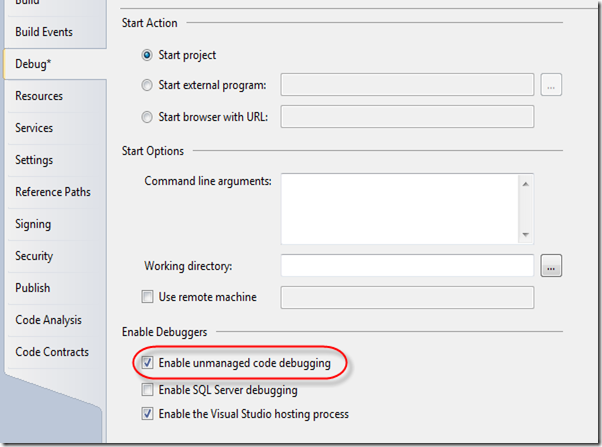Enable the Use remote machine checkbox
This screenshot has height=447, width=602.
coord(149,297)
